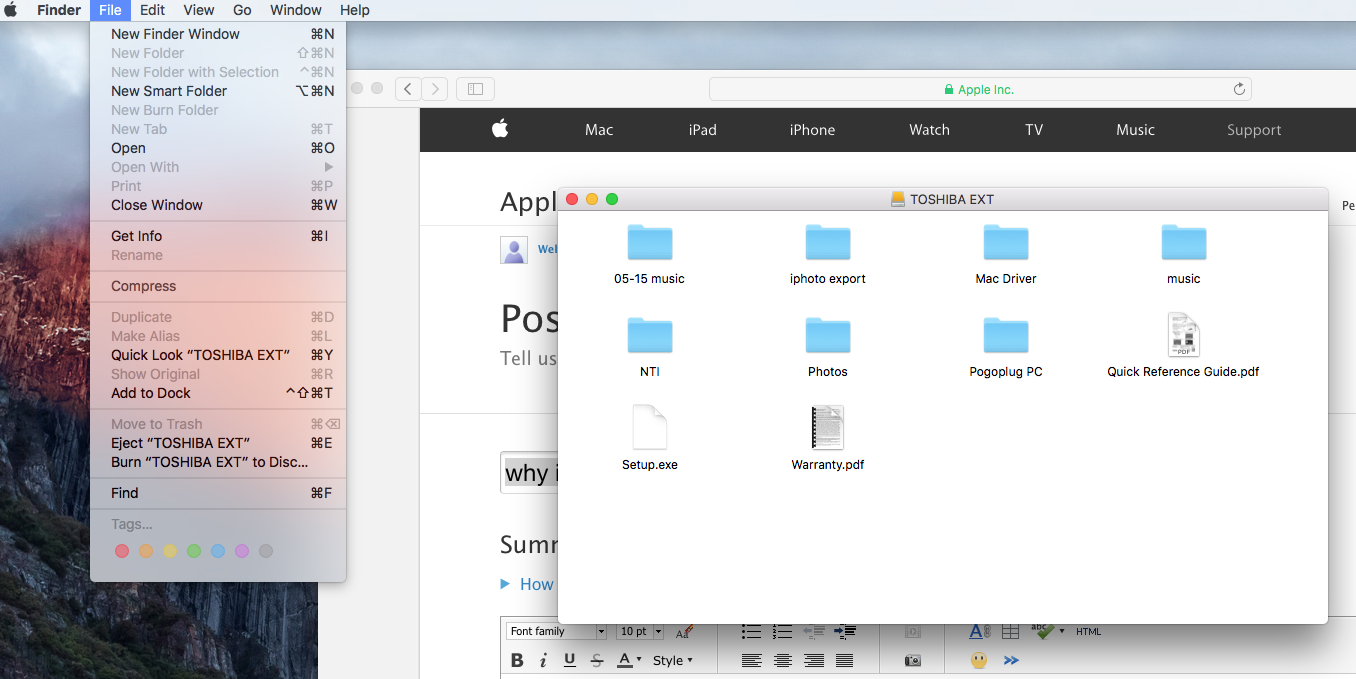The image size is (1356, 679).
Task: Choose Find in the File menu
Action: [x=218, y=493]
